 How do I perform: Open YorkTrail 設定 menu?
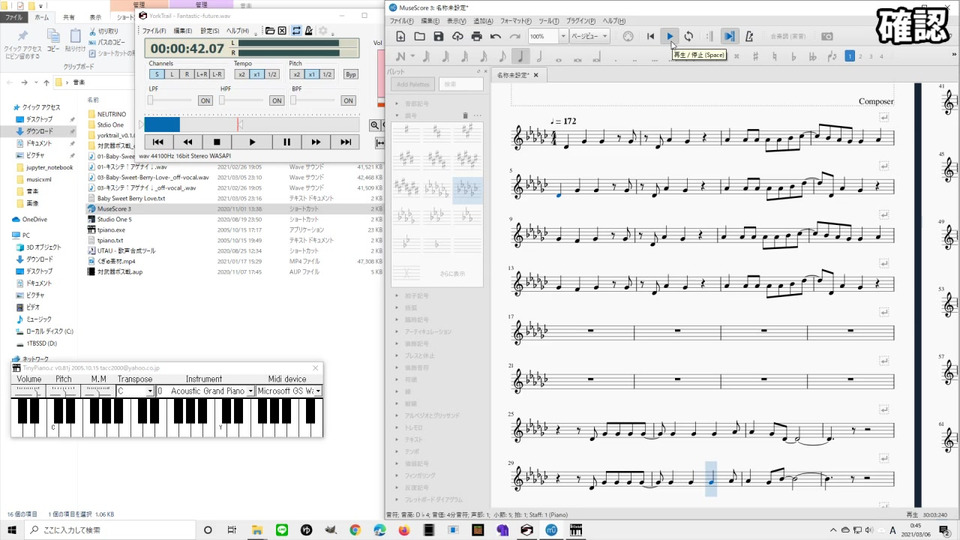point(210,31)
